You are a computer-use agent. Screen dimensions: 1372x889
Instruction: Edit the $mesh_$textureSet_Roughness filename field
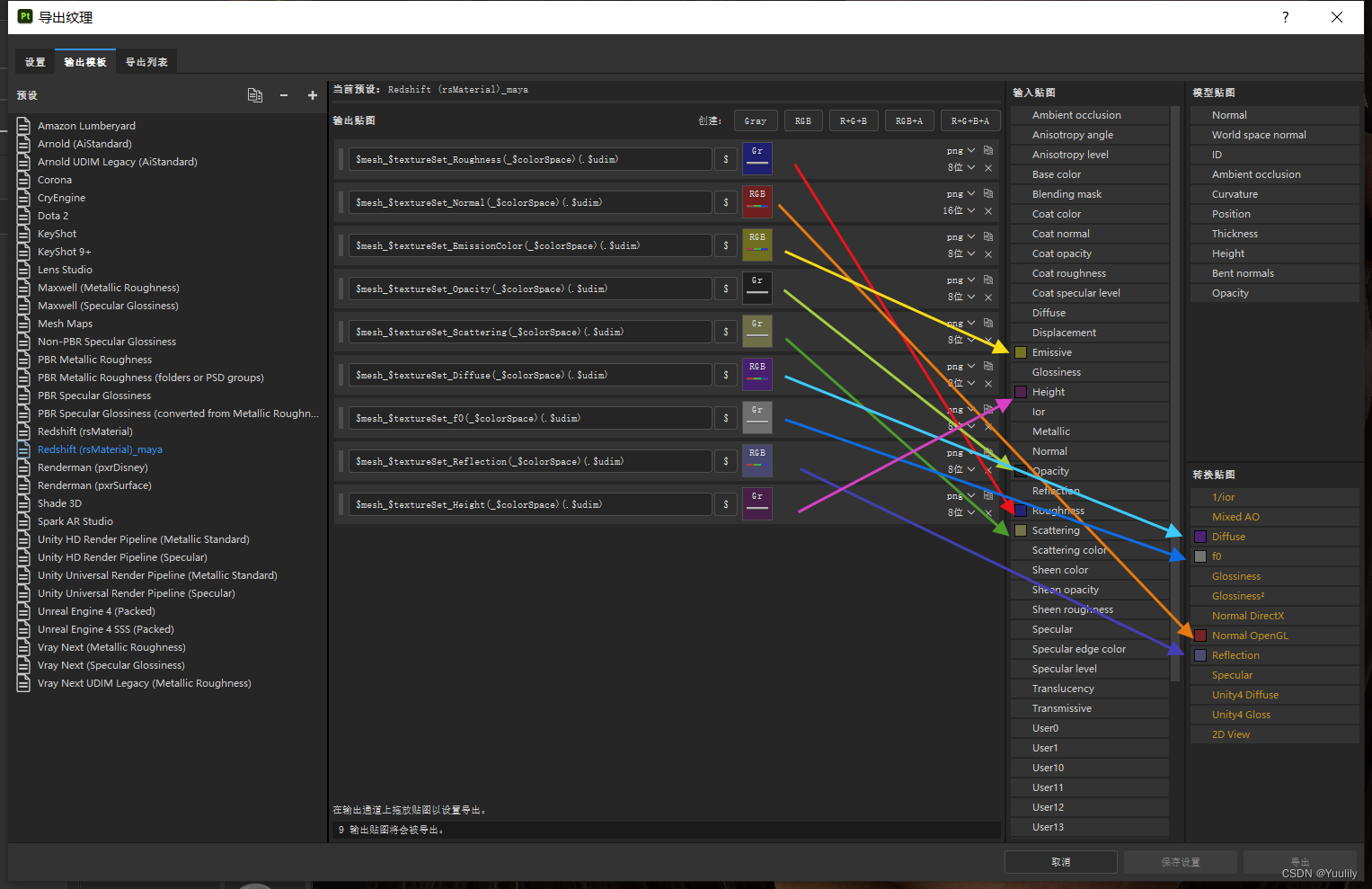(530, 159)
